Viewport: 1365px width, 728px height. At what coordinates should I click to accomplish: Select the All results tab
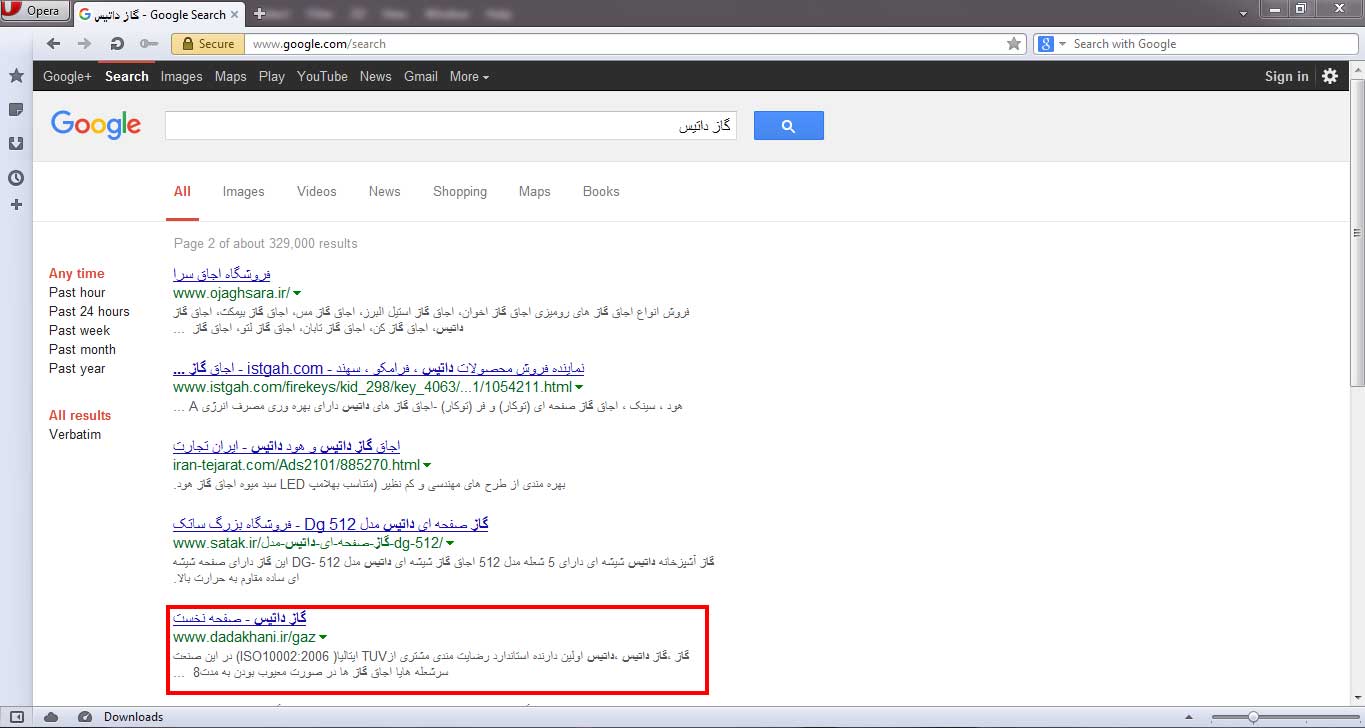tap(182, 192)
